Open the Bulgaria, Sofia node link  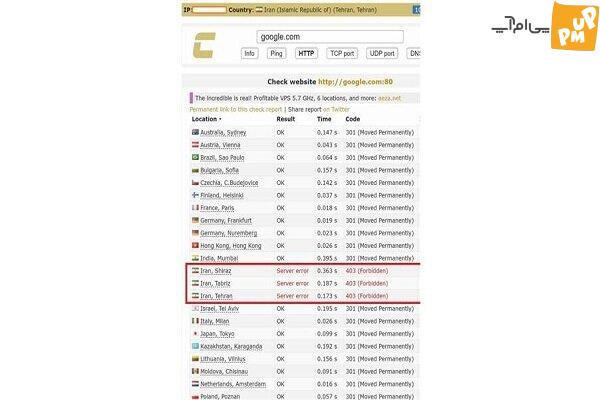pyautogui.click(x=220, y=170)
